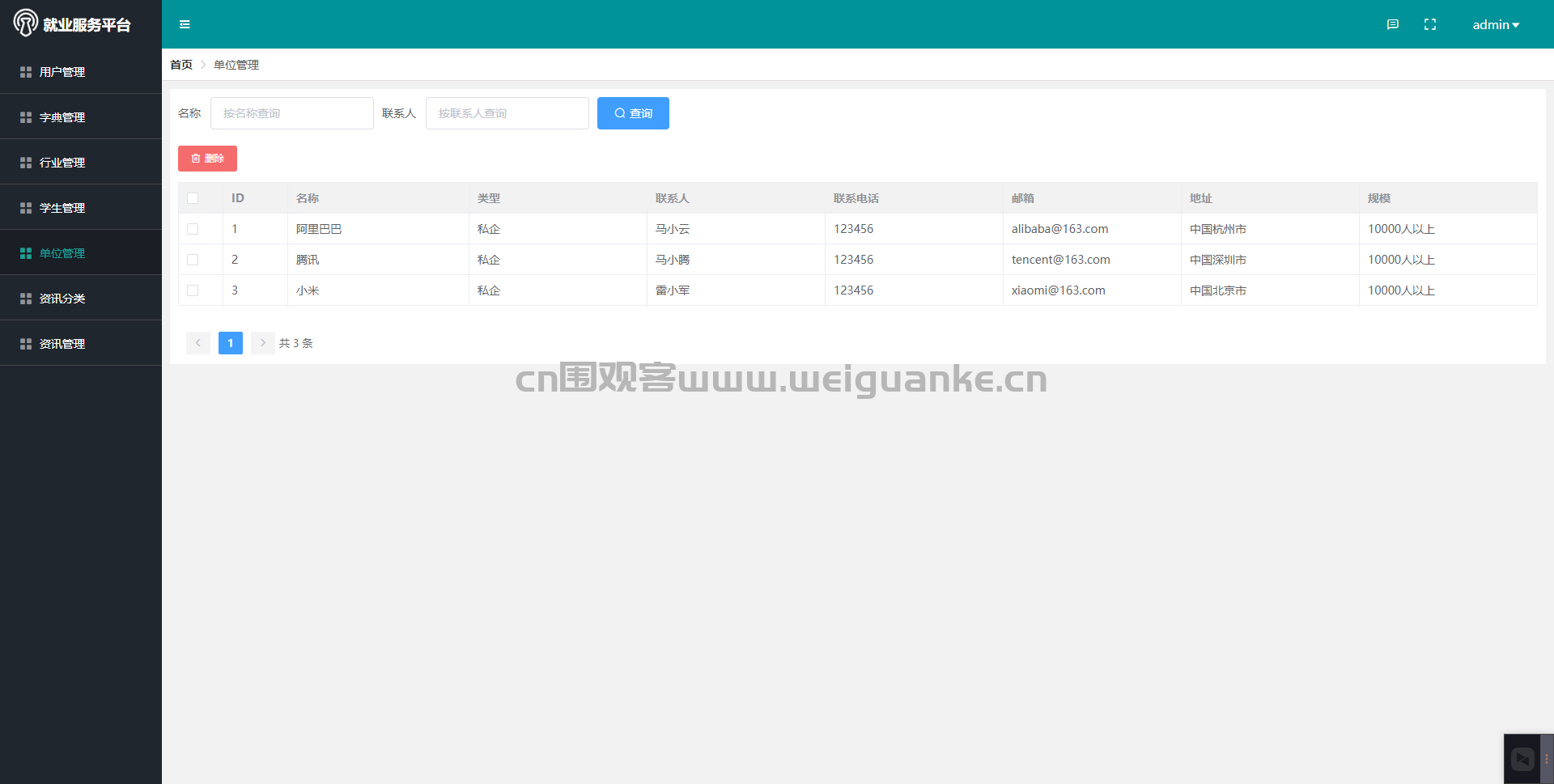Tick the checkbox for 阿里巴巴 row
Image resolution: width=1554 pixels, height=784 pixels.
(x=193, y=229)
